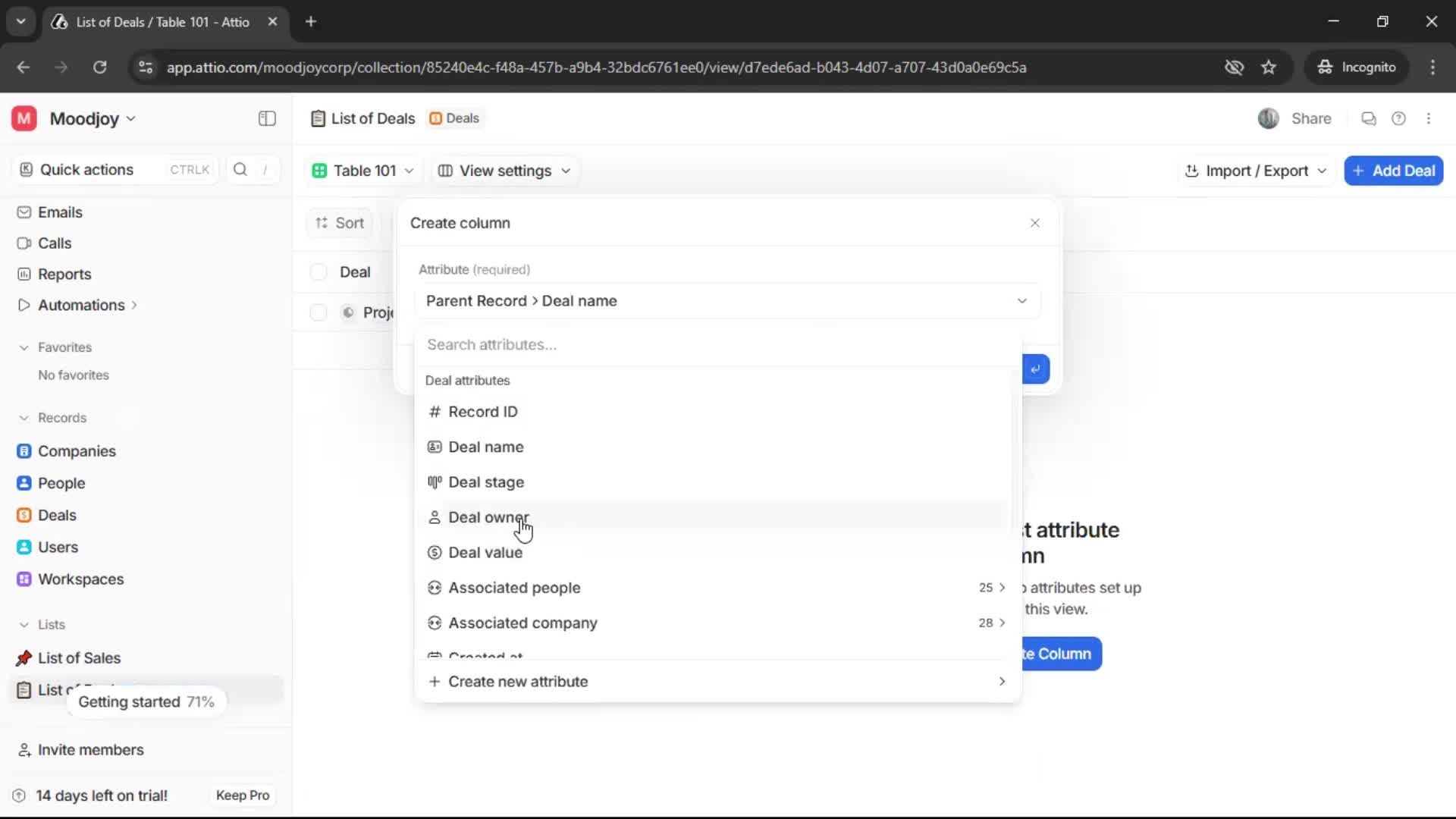Open the help icon in the top bar
The image size is (1456, 819).
click(1399, 118)
